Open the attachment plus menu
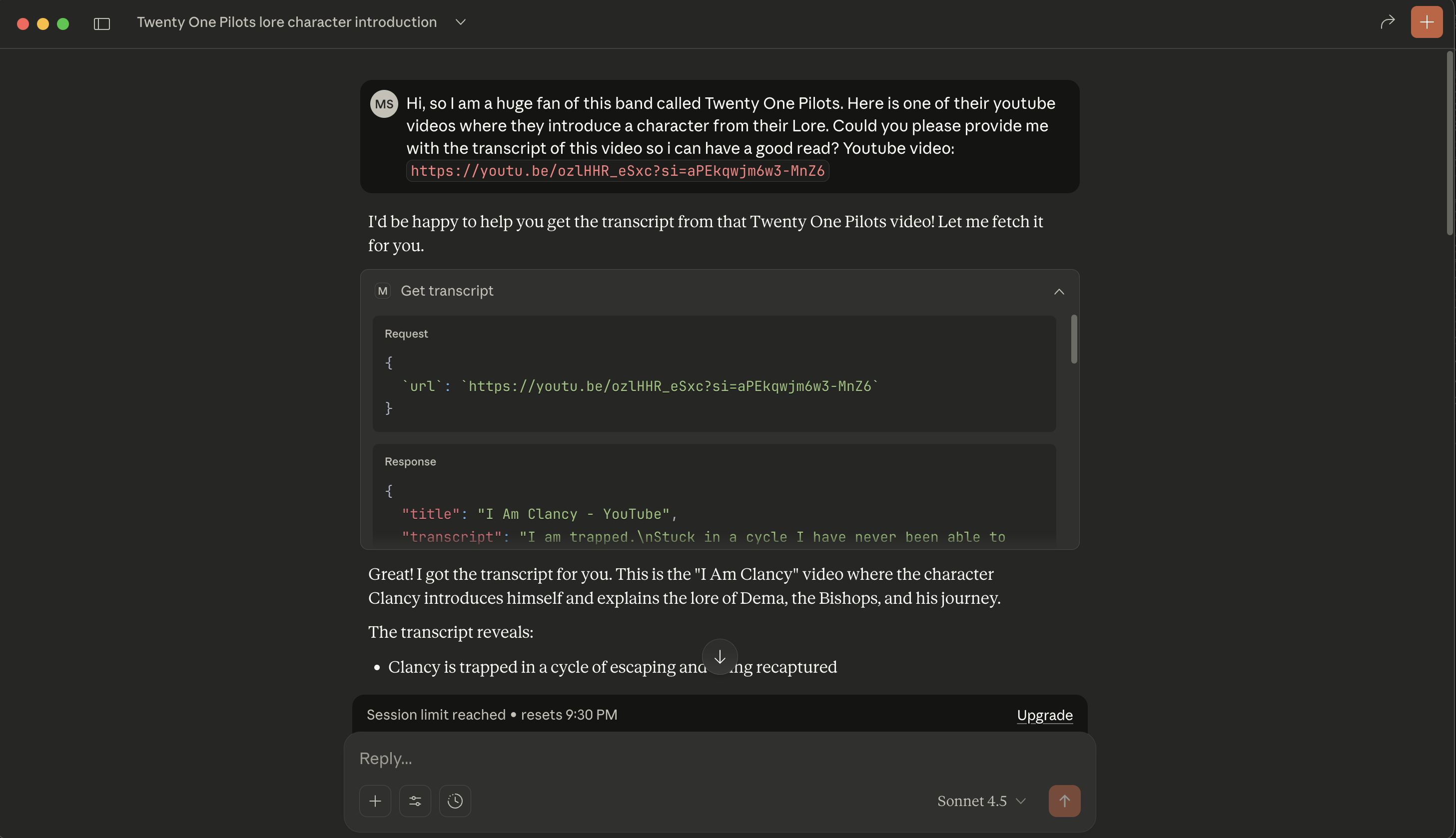This screenshot has width=1456, height=838. tap(375, 801)
